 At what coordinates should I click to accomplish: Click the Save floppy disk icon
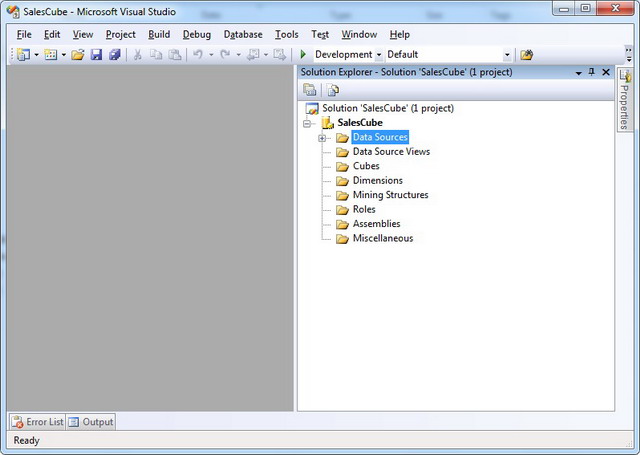click(96, 54)
